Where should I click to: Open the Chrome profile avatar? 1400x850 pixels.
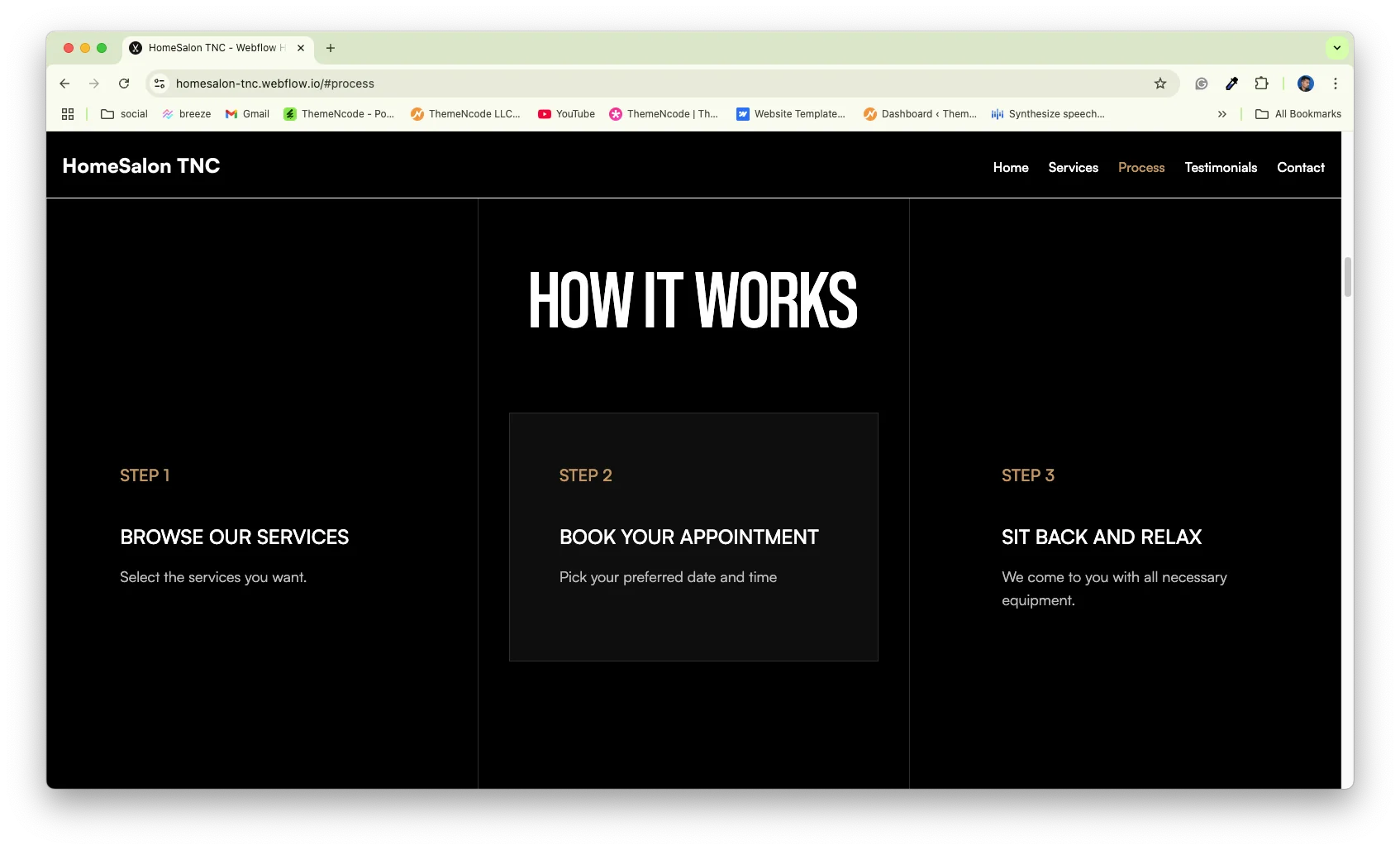point(1305,84)
